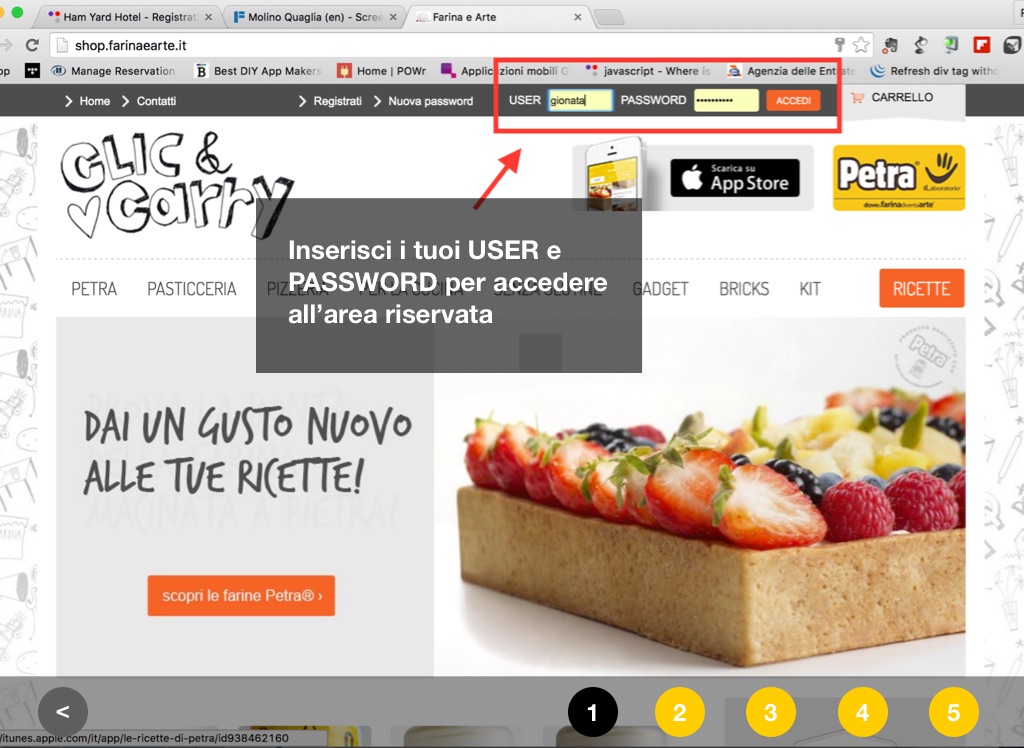This screenshot has width=1024, height=748.
Task: Open the orange RICETTE menu item
Action: coord(921,289)
